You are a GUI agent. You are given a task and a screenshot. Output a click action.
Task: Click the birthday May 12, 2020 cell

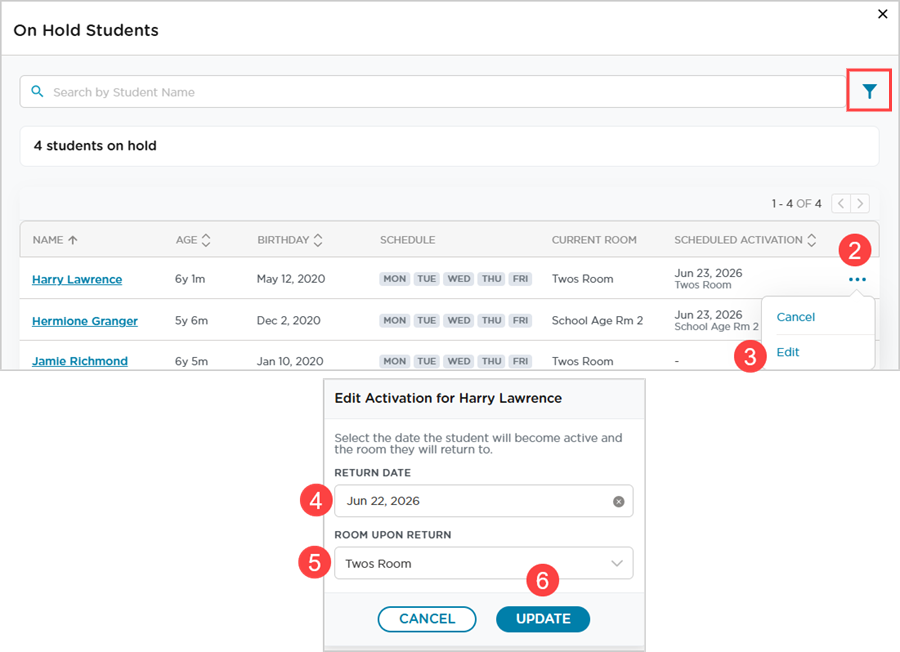click(290, 279)
